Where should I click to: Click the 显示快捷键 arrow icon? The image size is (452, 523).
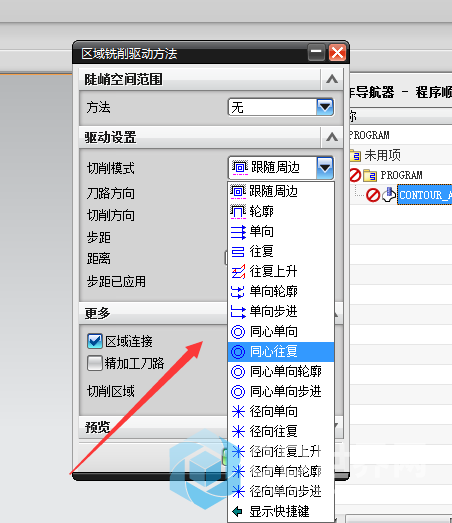[237, 511]
